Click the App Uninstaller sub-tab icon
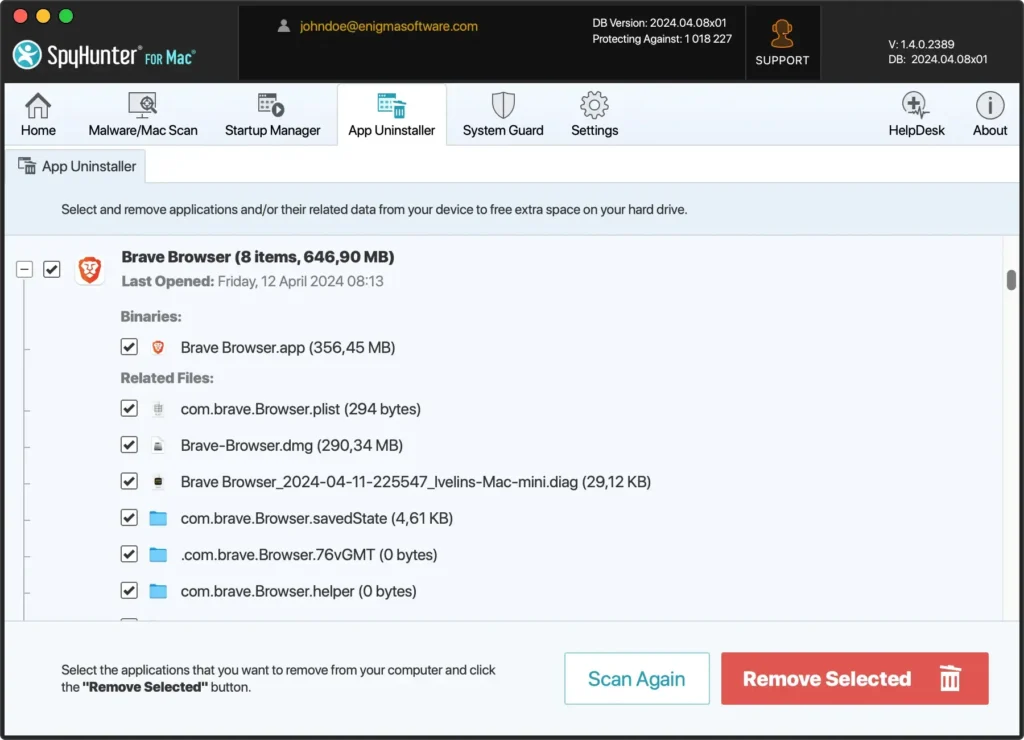This screenshot has height=740, width=1024. [27, 166]
